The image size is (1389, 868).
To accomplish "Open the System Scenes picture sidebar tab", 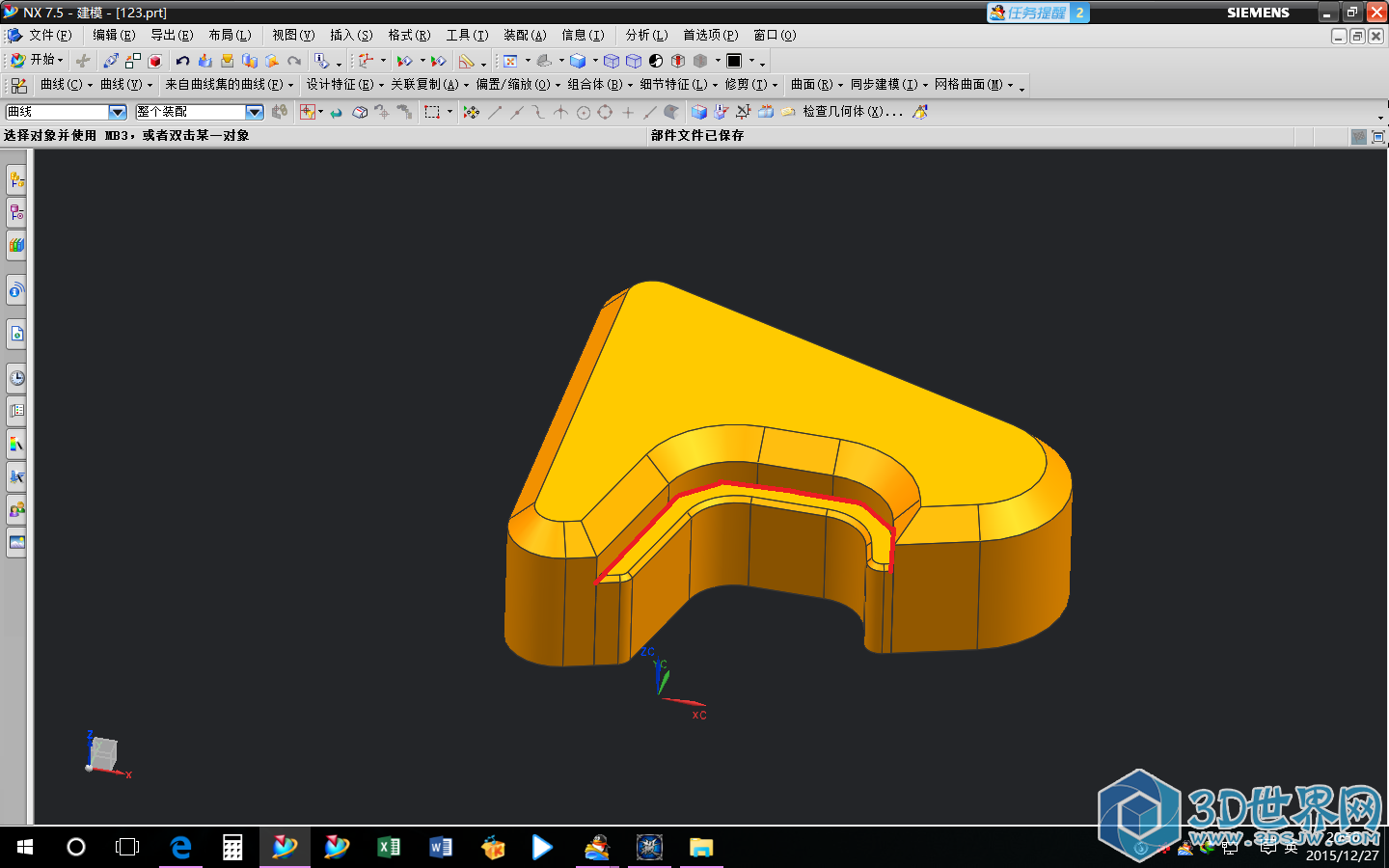I will click(16, 542).
